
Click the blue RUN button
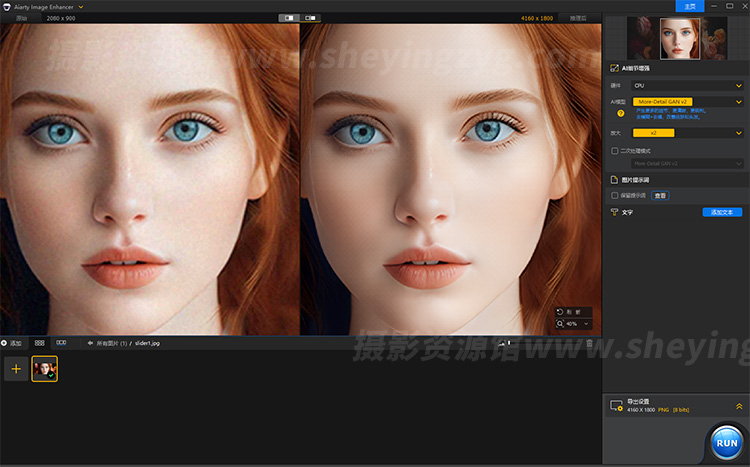727,442
